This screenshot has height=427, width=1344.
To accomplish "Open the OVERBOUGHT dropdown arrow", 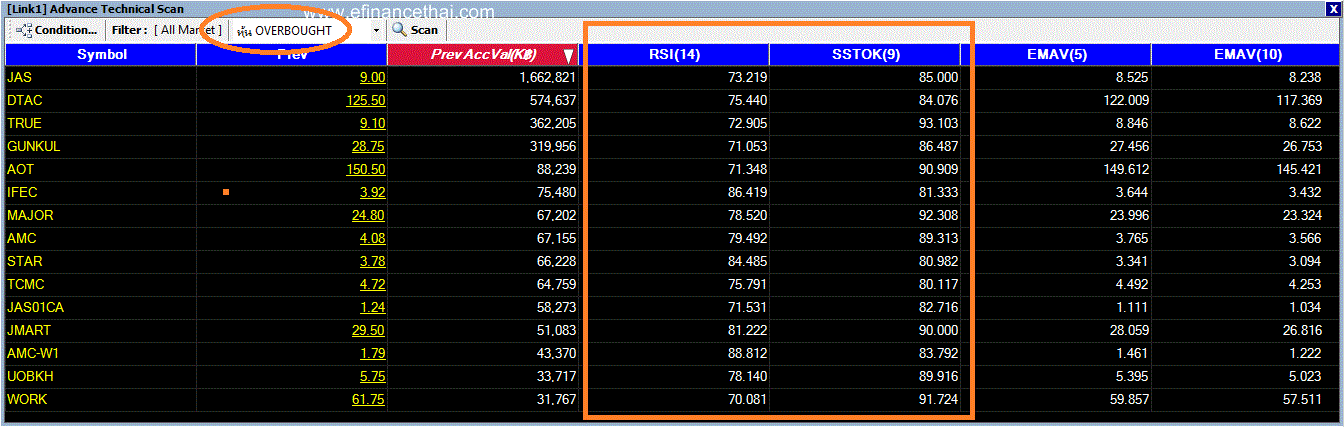I will point(376,31).
